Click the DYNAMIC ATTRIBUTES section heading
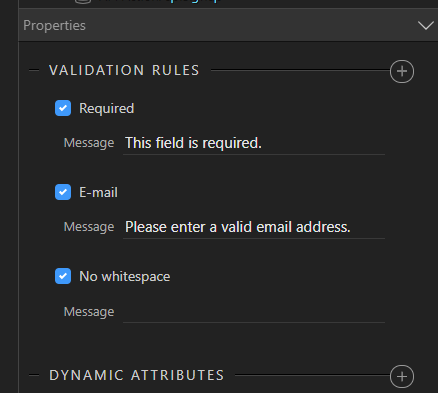The image size is (438, 393). point(137,375)
